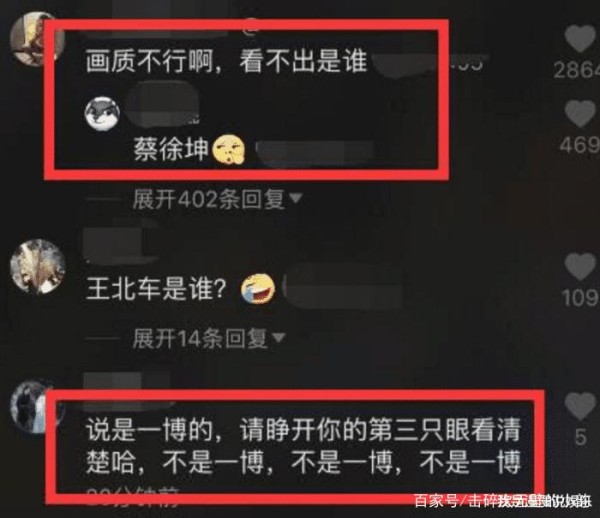Image resolution: width=600 pixels, height=518 pixels.
Task: Click the comment text 画质不行啊，看不出是谁
Action: (226, 61)
